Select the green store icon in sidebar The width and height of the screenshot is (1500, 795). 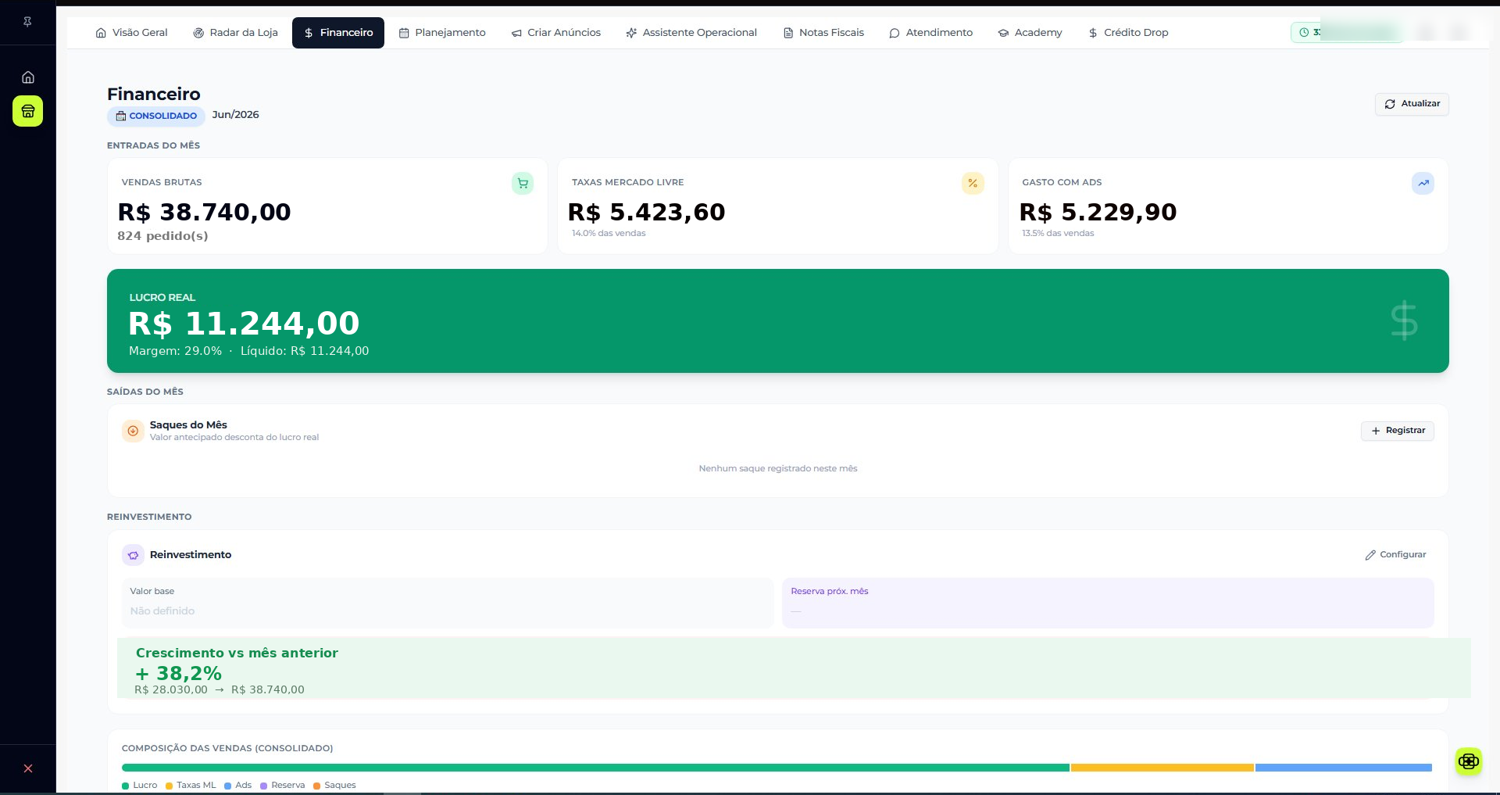[x=28, y=111]
